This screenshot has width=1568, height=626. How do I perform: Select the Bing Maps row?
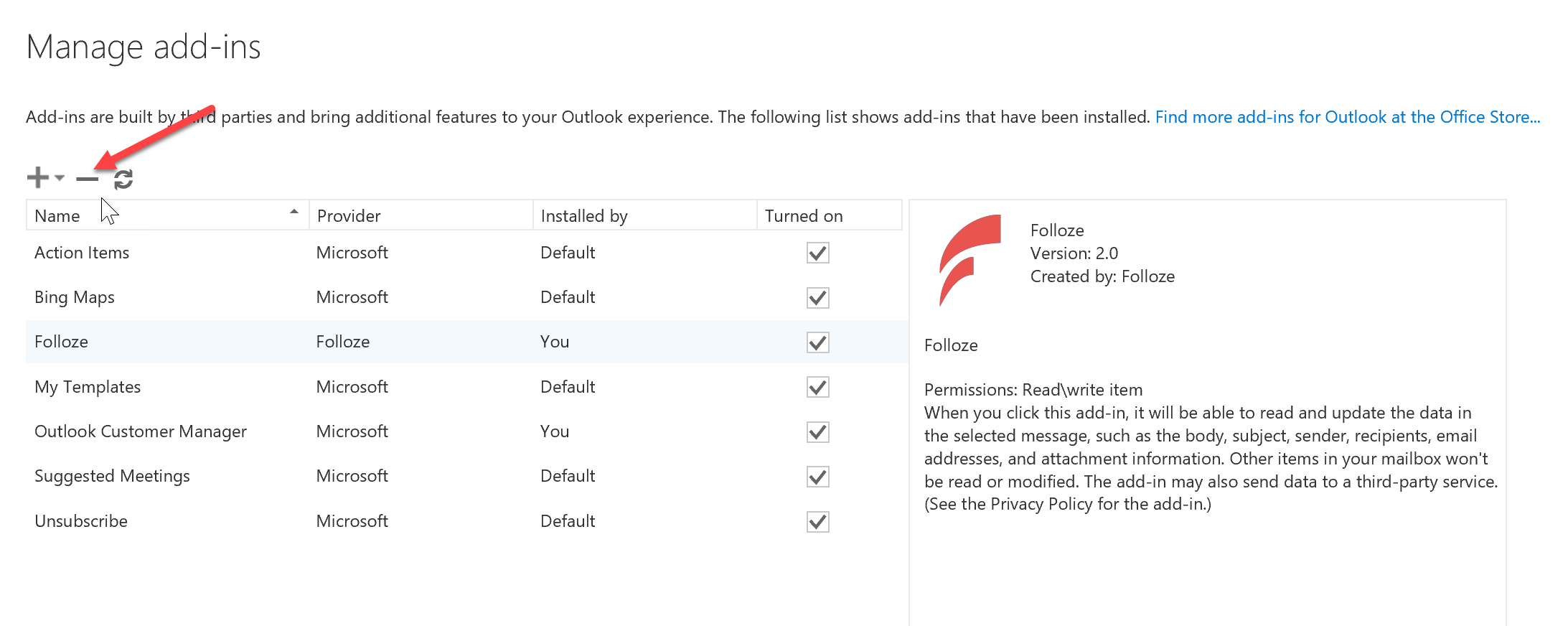coord(466,297)
